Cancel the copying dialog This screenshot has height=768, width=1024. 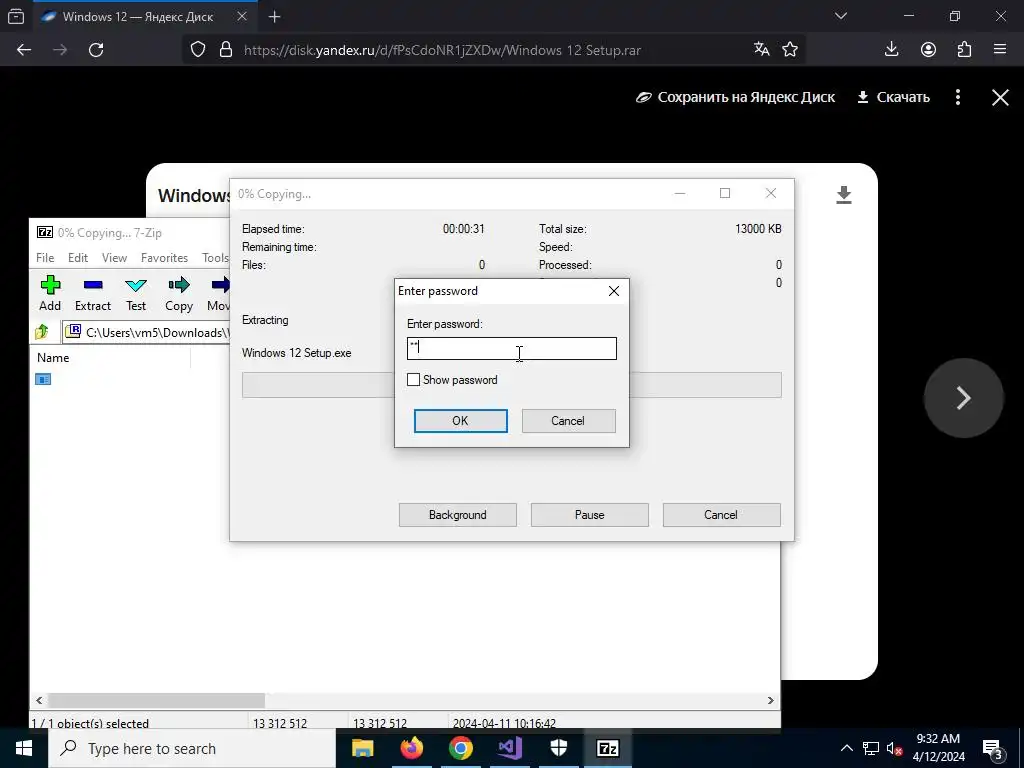coord(721,515)
